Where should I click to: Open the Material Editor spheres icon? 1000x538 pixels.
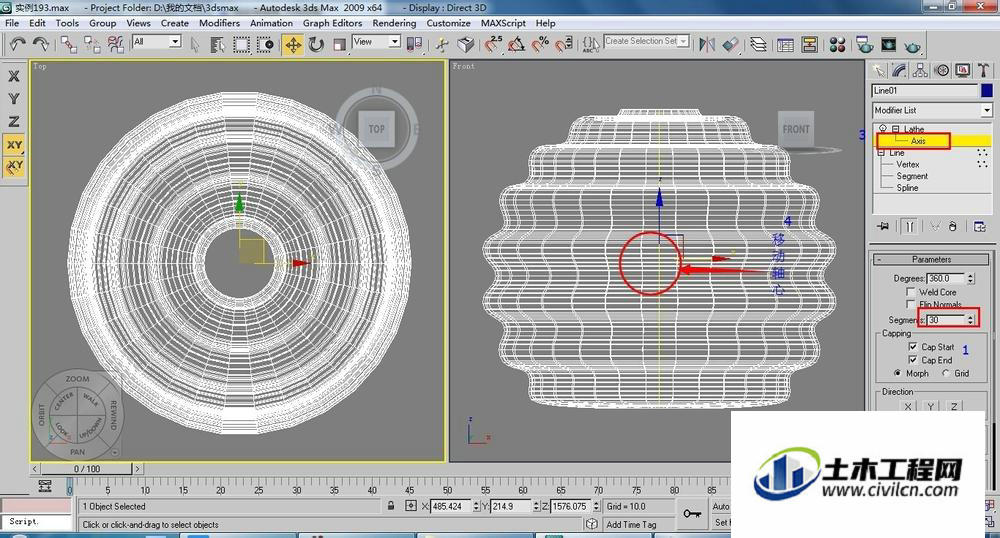coord(837,45)
